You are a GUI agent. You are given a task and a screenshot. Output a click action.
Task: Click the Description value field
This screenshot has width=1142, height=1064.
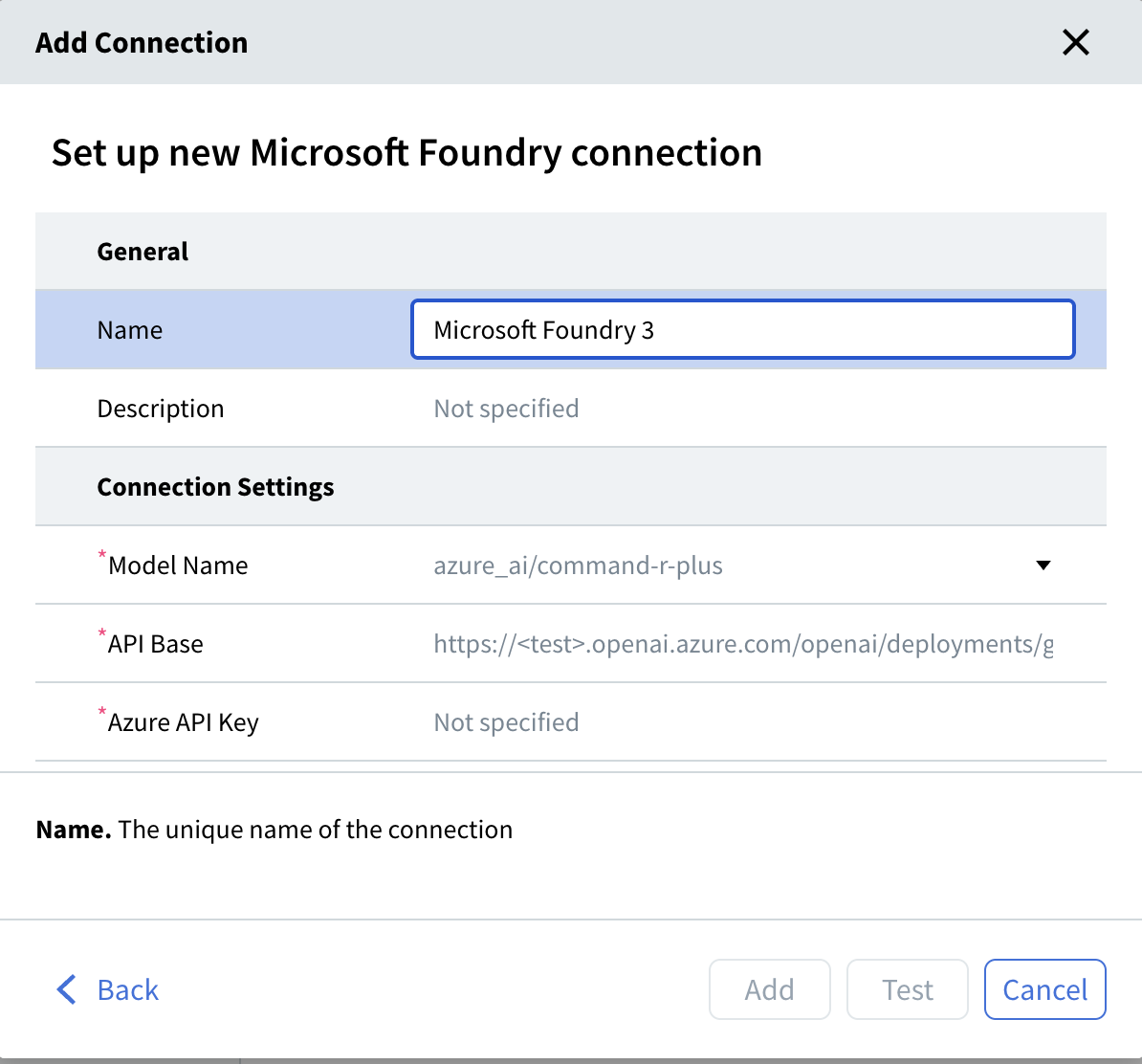point(743,409)
